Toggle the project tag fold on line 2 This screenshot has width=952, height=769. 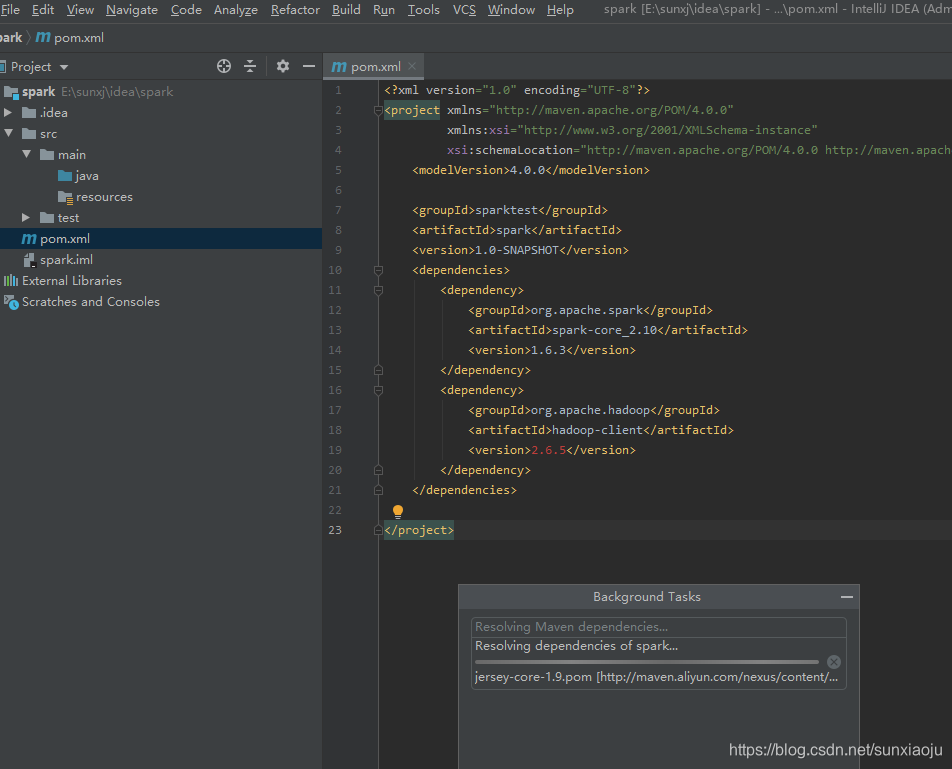pos(378,110)
